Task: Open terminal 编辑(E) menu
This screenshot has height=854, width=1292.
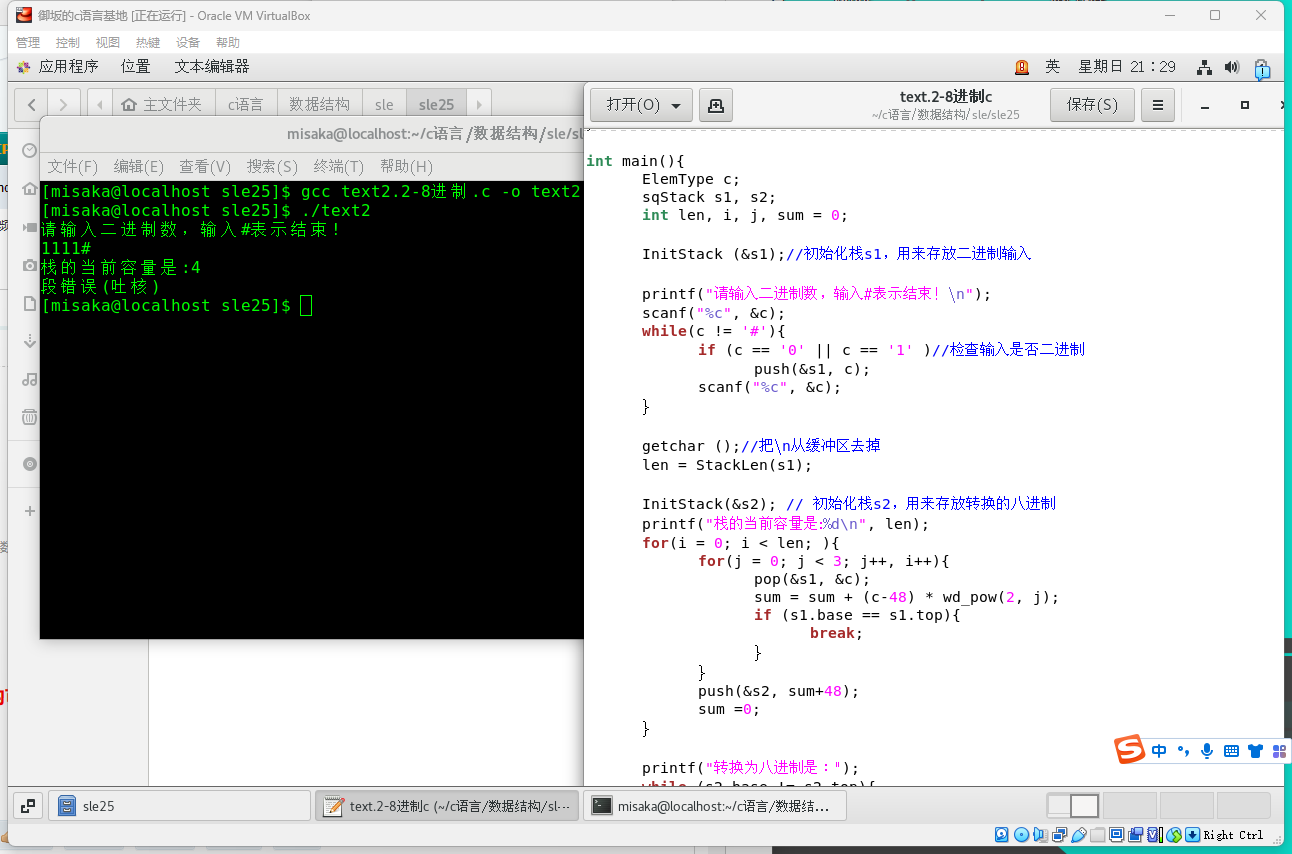Action: click(x=139, y=166)
